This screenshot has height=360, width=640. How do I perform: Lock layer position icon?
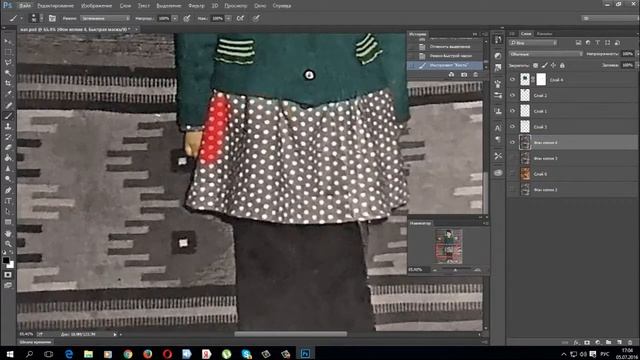(x=553, y=65)
